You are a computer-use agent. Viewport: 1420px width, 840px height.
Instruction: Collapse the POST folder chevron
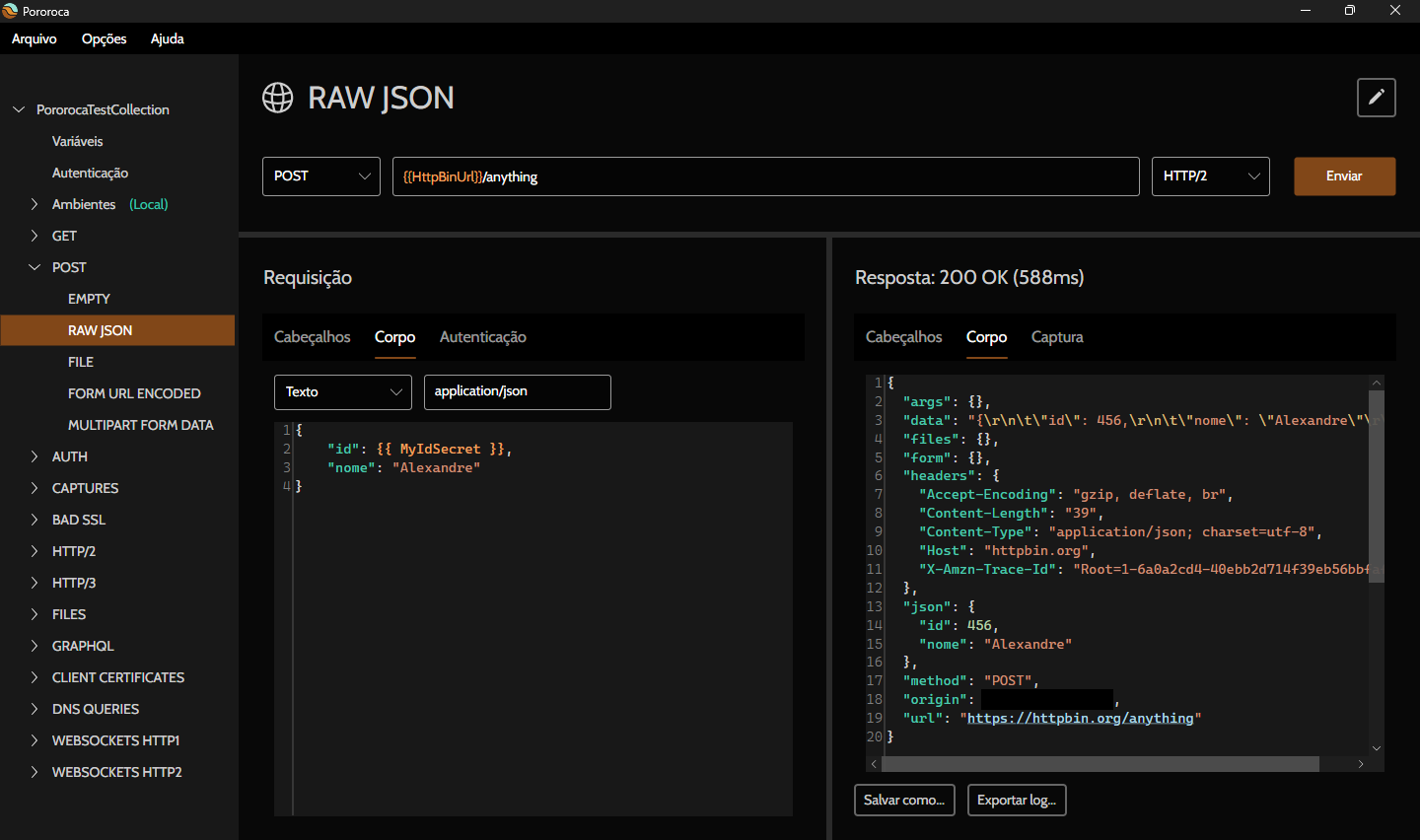coord(35,267)
